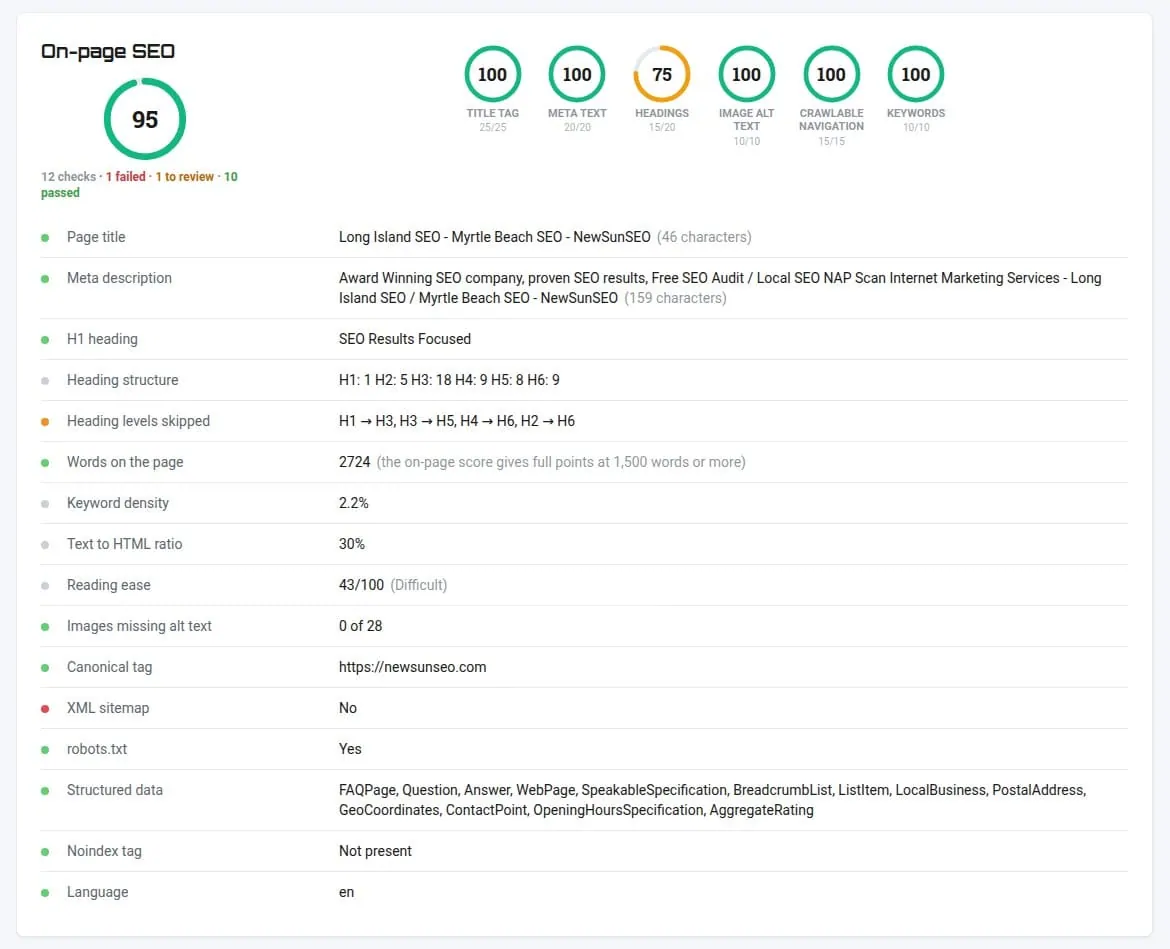This screenshot has height=949, width=1170.
Task: Click the robots.txt value 'Yes'
Action: (x=350, y=750)
